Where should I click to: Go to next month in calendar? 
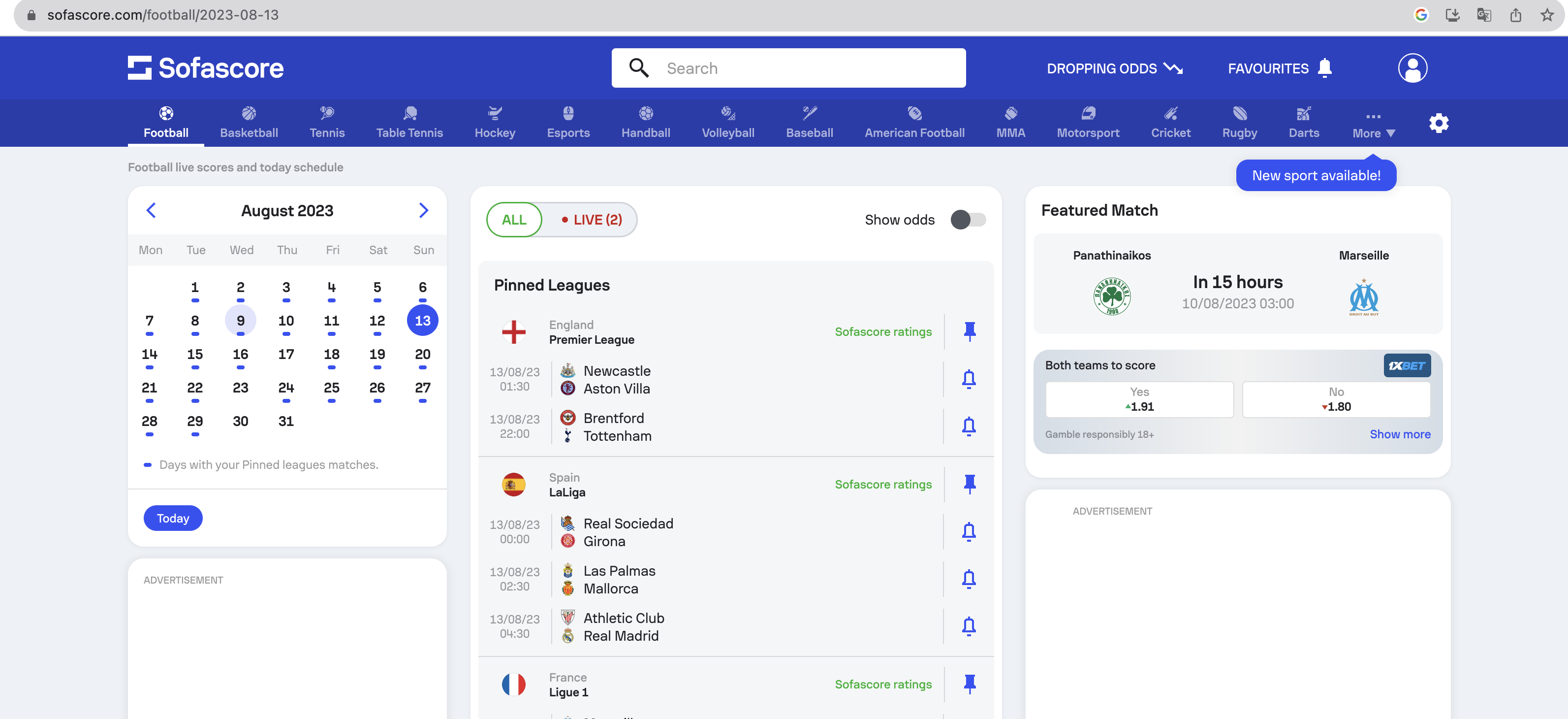424,210
